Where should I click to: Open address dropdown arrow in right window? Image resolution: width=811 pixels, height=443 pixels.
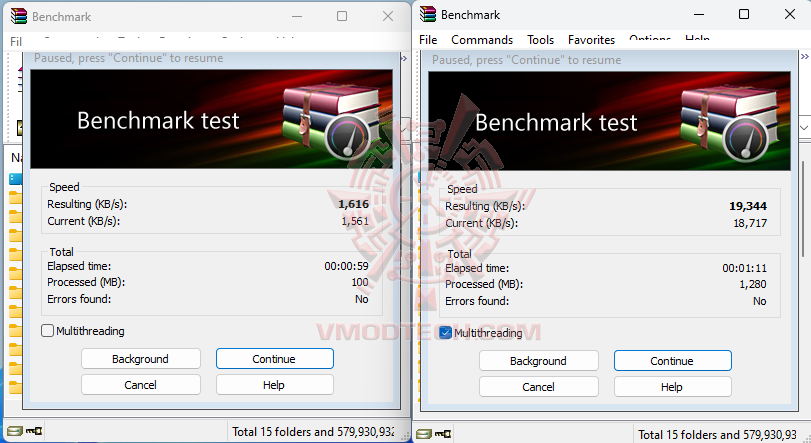point(804,127)
